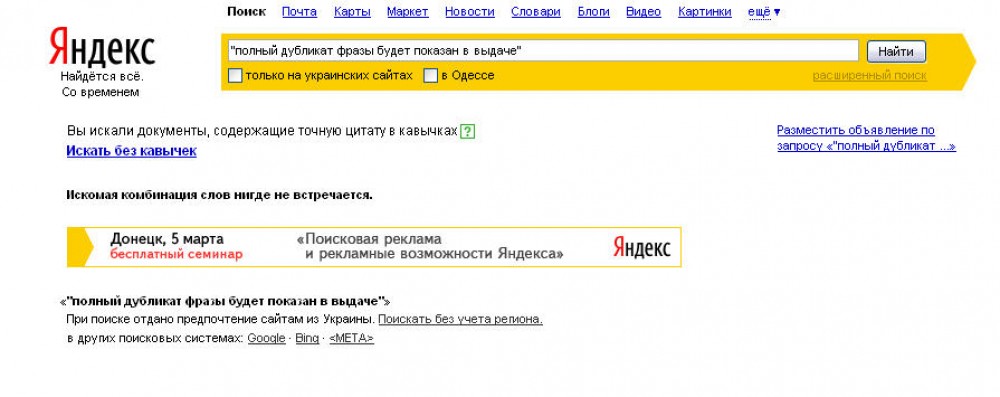Open Словари in top navigation

coord(536,11)
